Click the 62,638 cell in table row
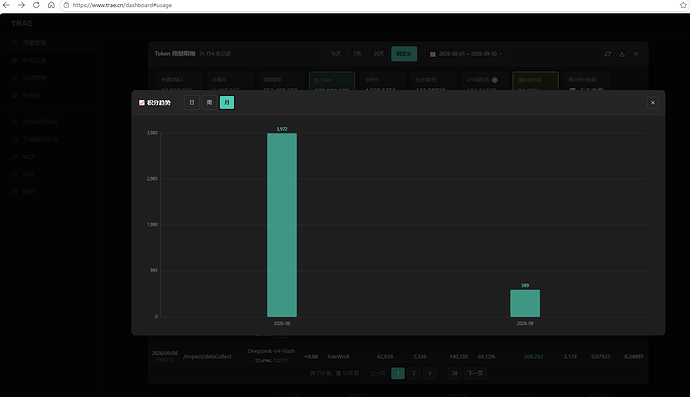This screenshot has height=397, width=690. pyautogui.click(x=385, y=357)
